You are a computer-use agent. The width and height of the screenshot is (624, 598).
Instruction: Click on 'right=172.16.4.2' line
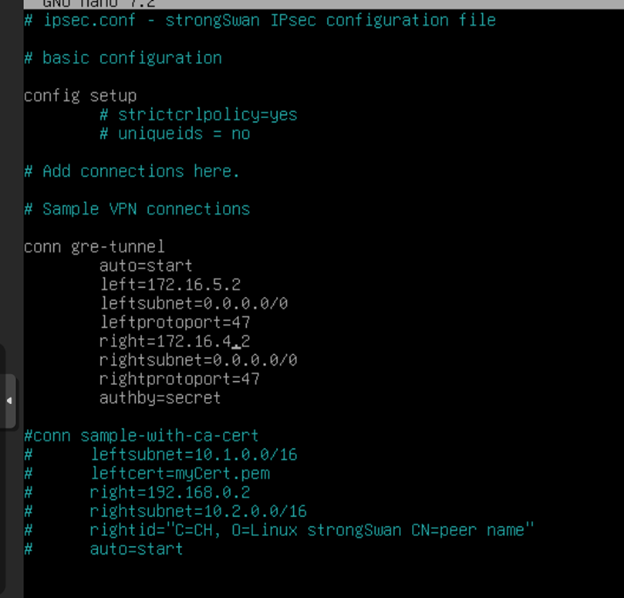point(175,341)
